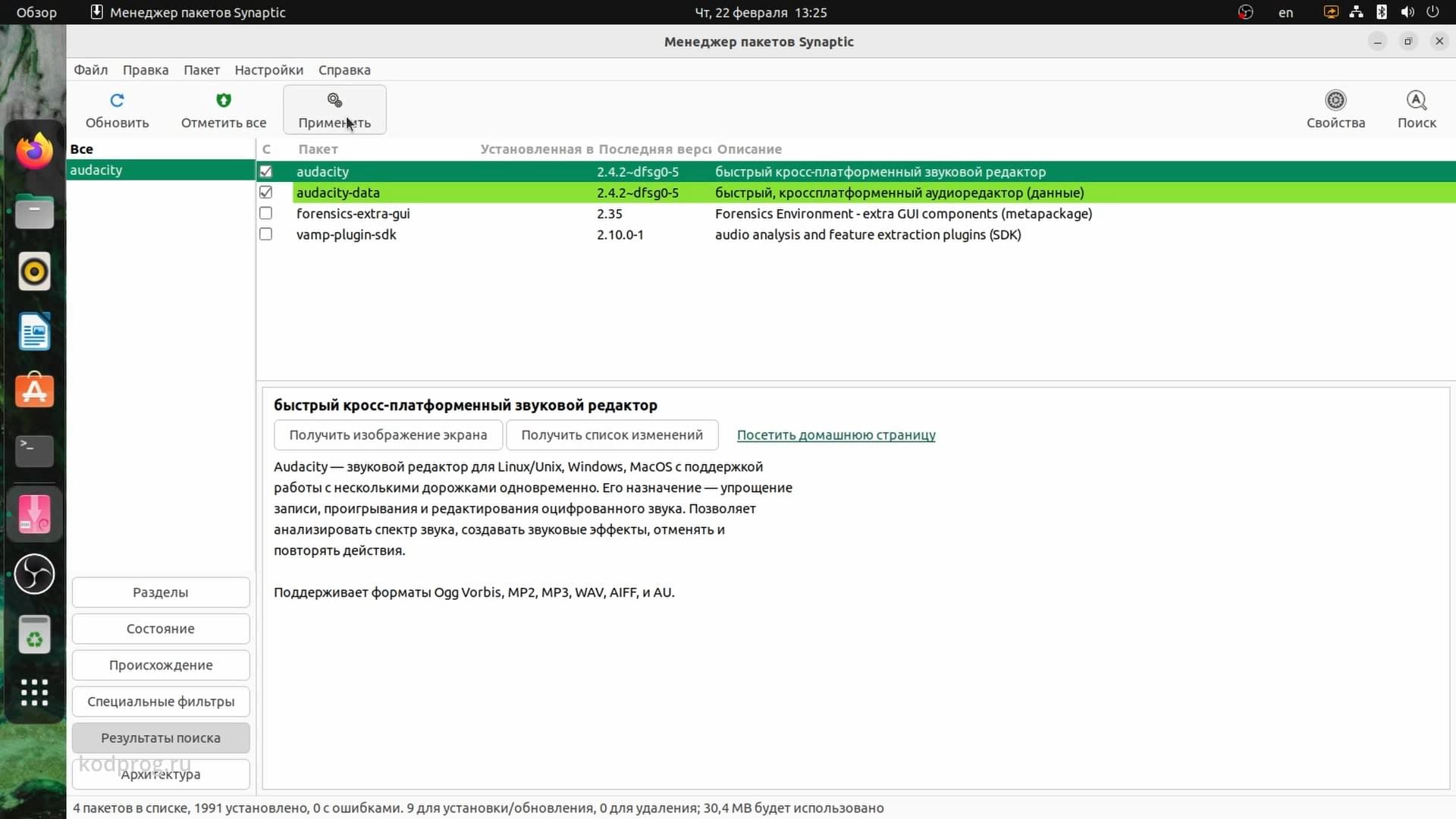
Task: Open Свойства properties toolbar icon
Action: point(1335,100)
